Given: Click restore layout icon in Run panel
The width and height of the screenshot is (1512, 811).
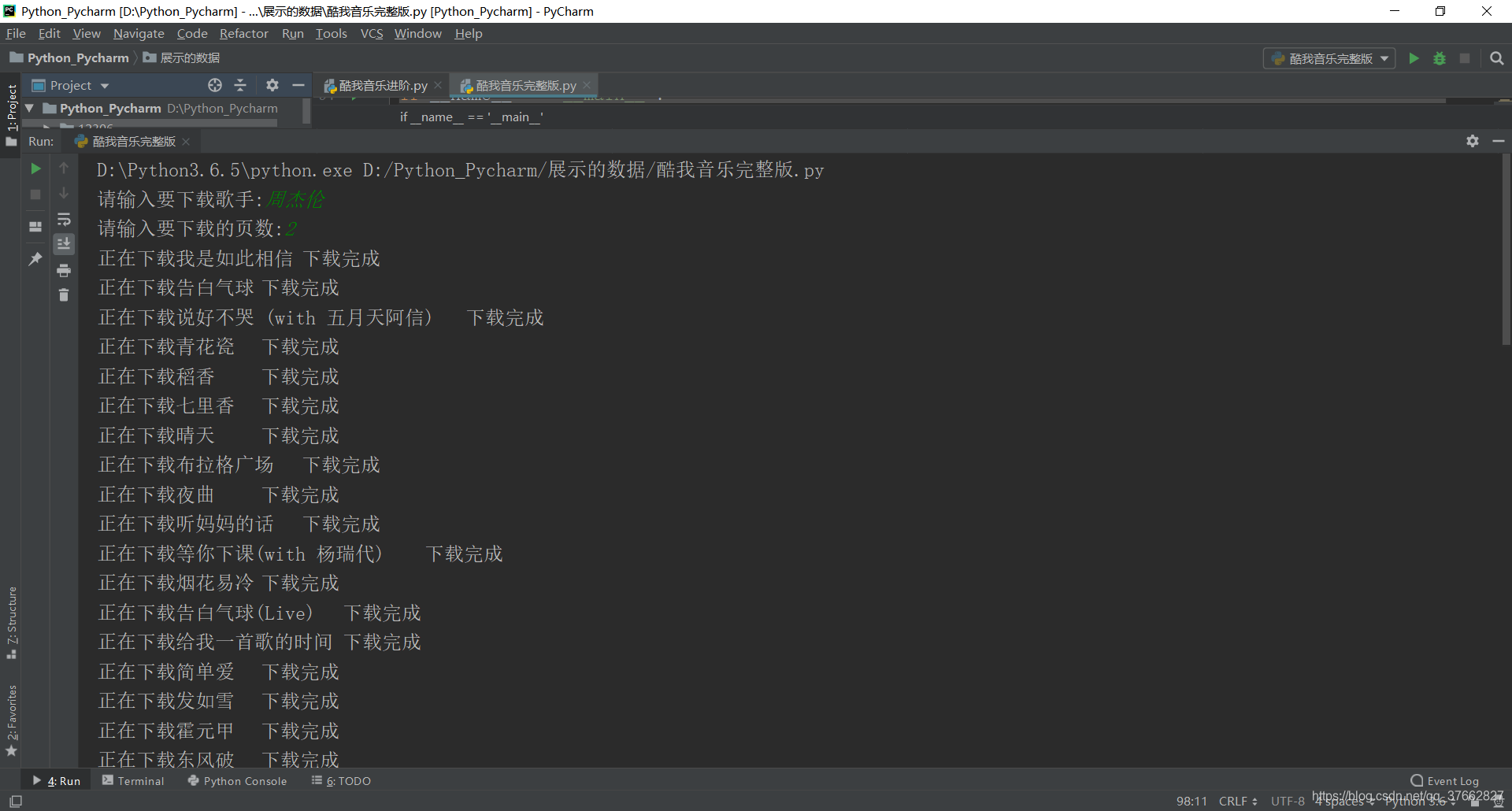Looking at the screenshot, I should pyautogui.click(x=35, y=227).
